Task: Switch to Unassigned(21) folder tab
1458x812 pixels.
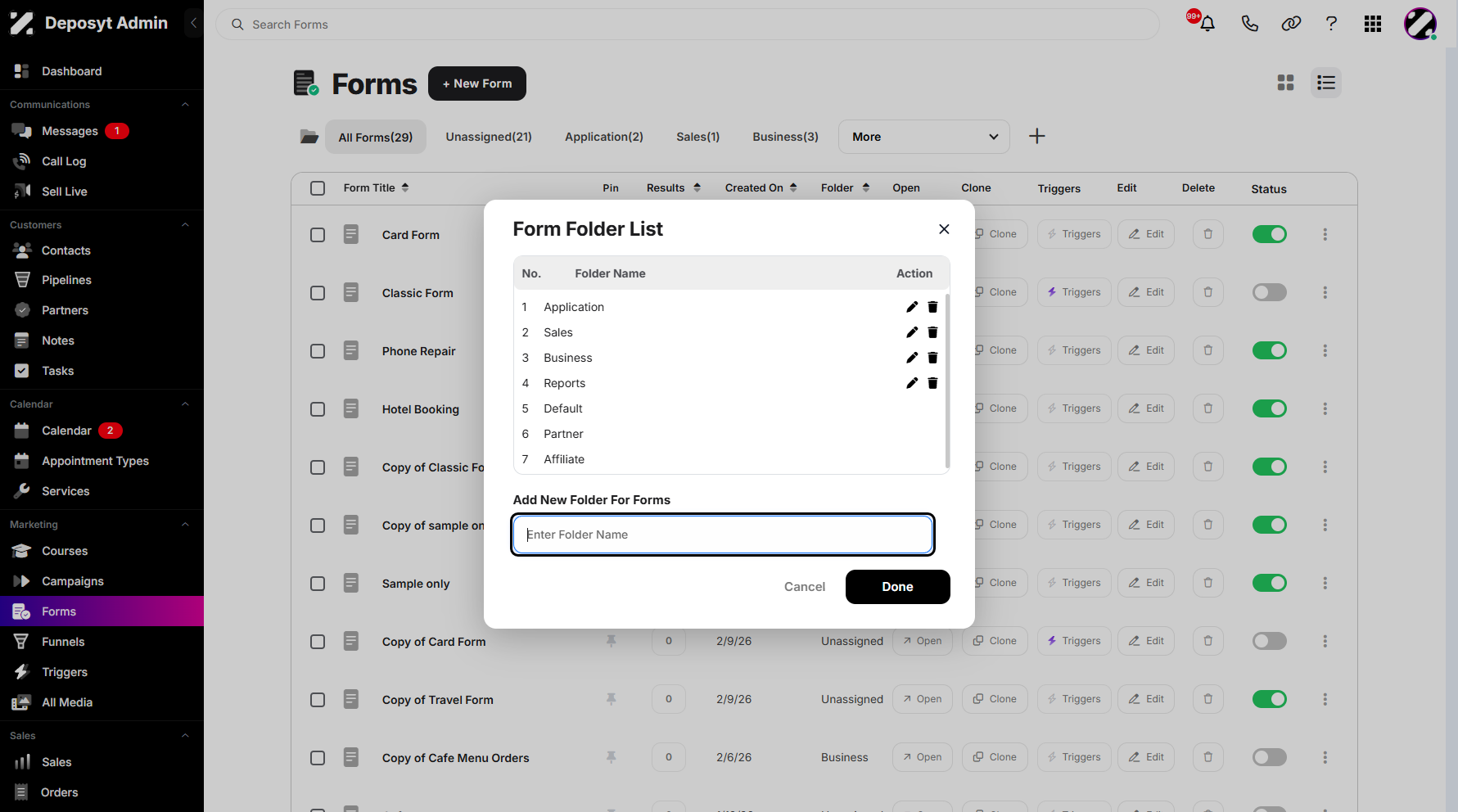Action: click(489, 137)
